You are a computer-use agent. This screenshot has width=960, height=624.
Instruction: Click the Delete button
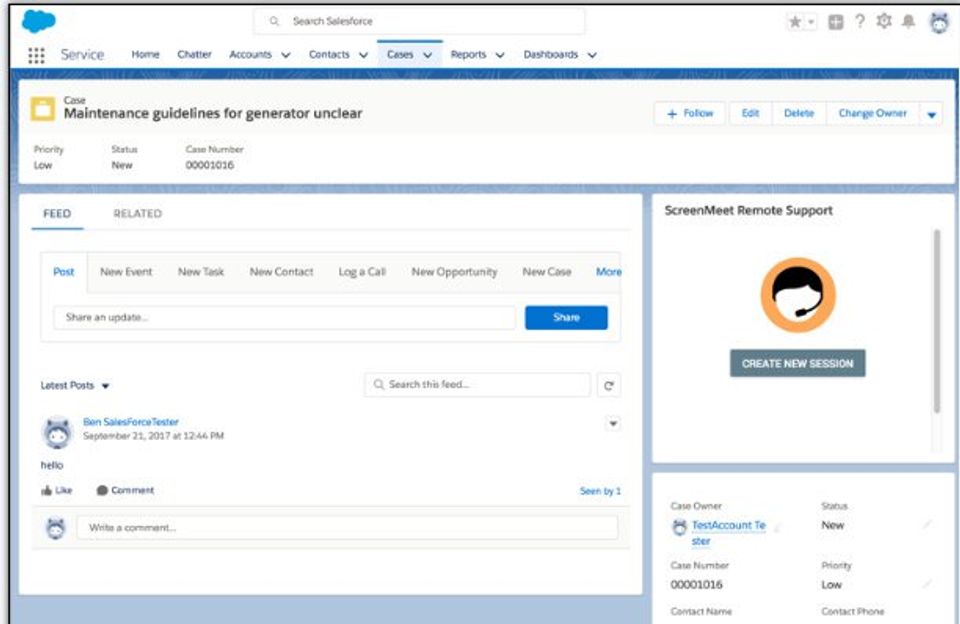pos(799,113)
